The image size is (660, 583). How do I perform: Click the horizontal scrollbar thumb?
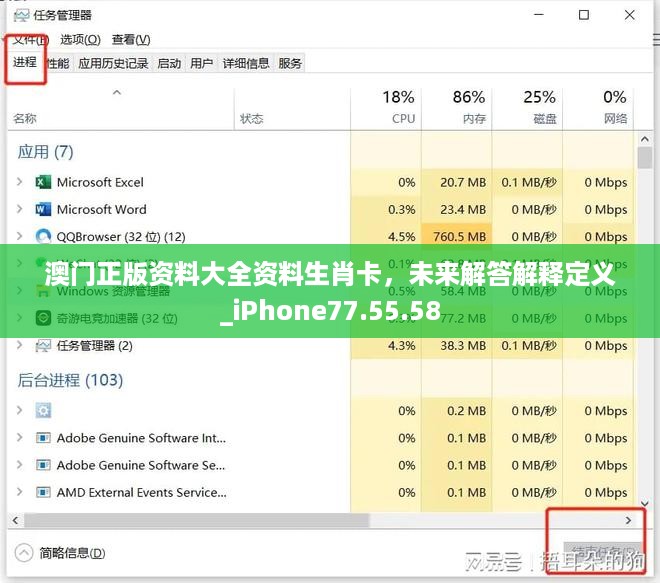tap(197, 520)
